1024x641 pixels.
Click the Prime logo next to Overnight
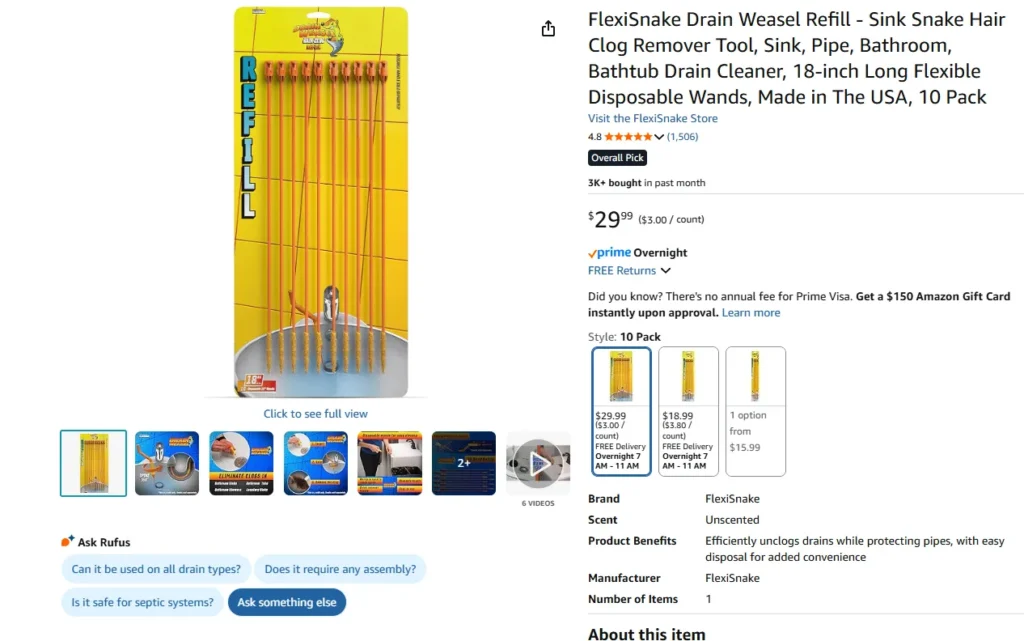(609, 252)
